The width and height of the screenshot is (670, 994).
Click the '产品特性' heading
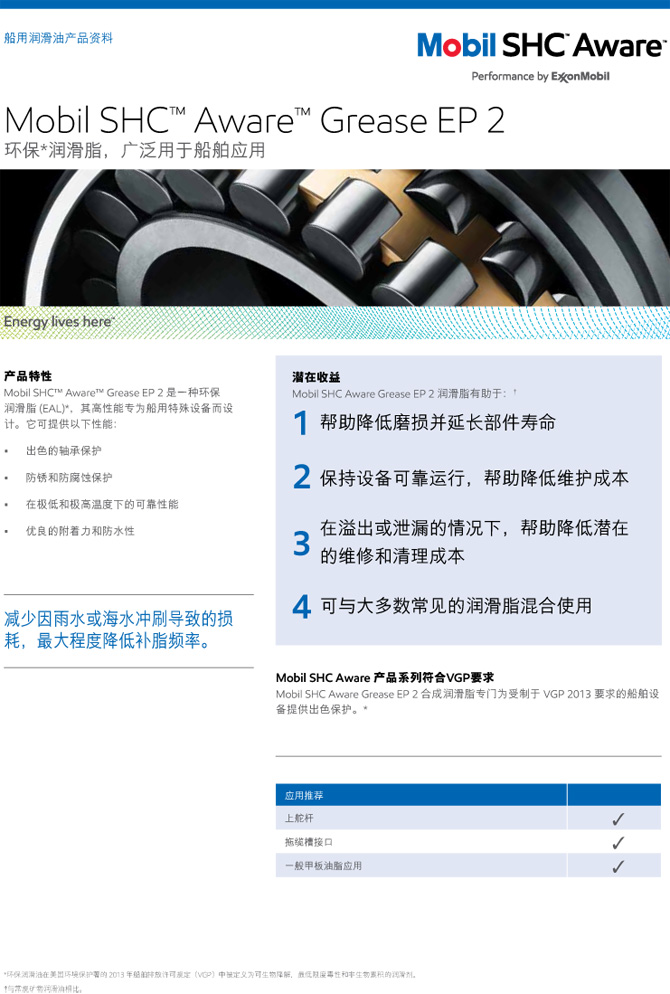(x=28, y=376)
